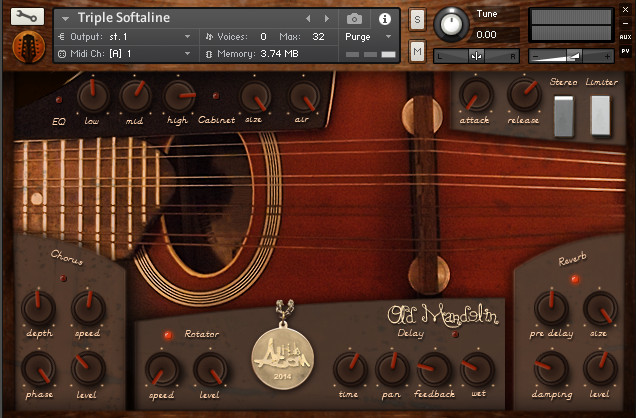The height and width of the screenshot is (418, 636).
Task: Toggle the Rotator power LED
Action: [x=168, y=335]
